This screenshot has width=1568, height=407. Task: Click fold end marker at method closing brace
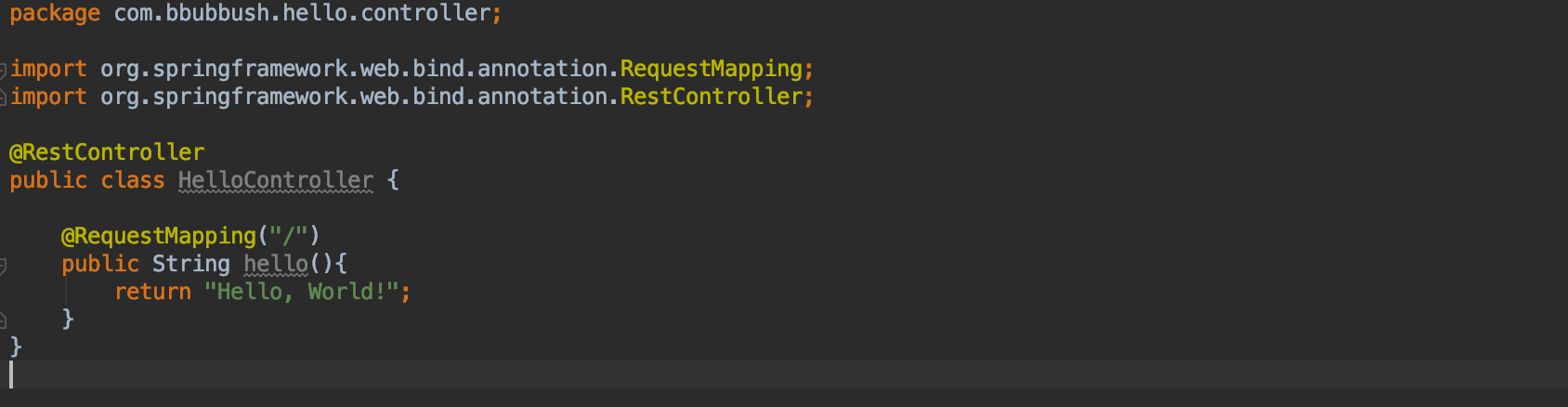coord(3,321)
